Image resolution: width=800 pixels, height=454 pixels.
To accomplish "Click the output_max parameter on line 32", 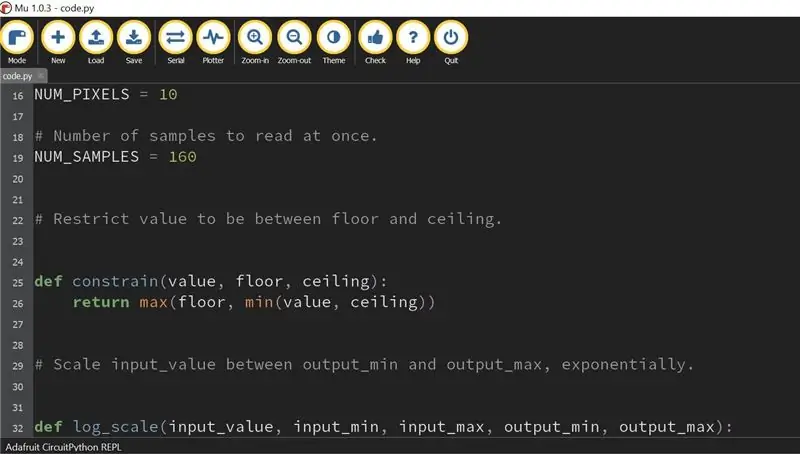I will tap(667, 427).
